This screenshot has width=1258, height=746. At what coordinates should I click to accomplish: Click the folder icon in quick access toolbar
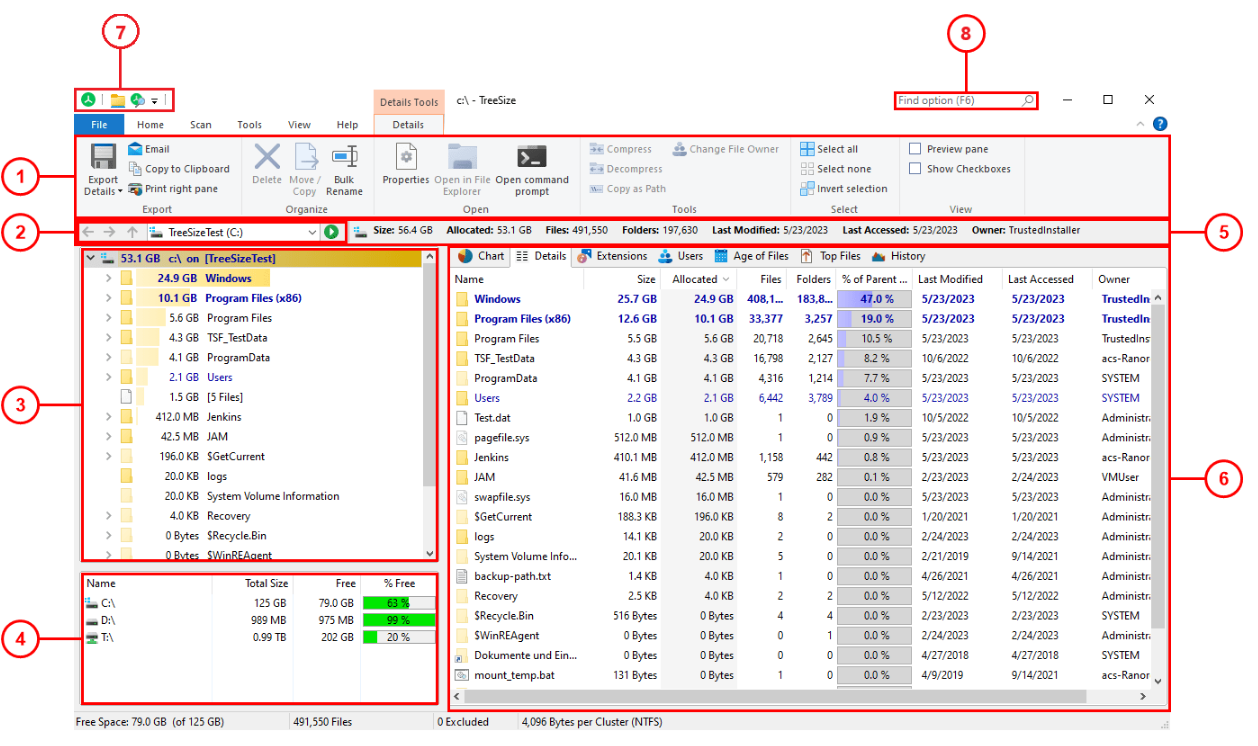point(118,100)
